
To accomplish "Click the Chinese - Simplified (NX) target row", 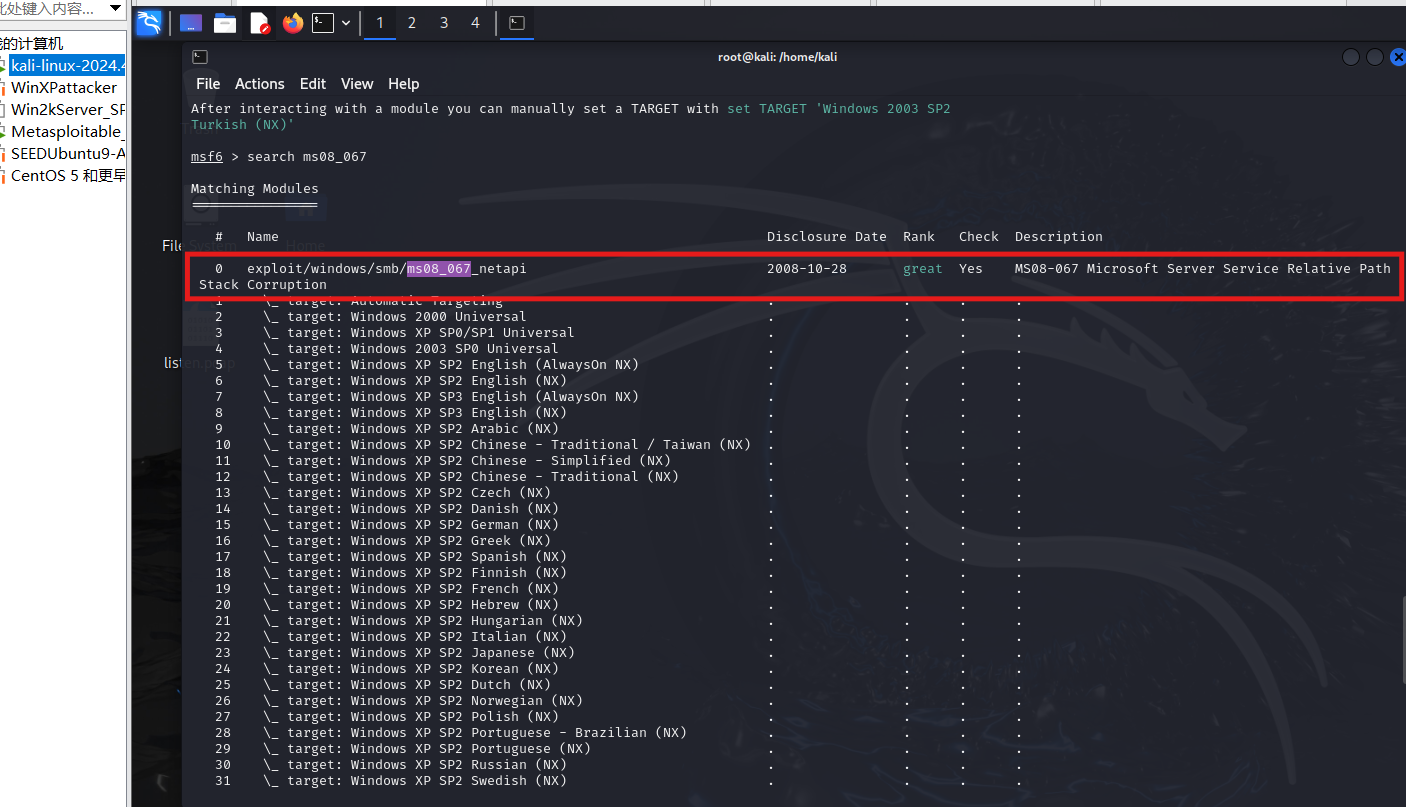I will (443, 460).
